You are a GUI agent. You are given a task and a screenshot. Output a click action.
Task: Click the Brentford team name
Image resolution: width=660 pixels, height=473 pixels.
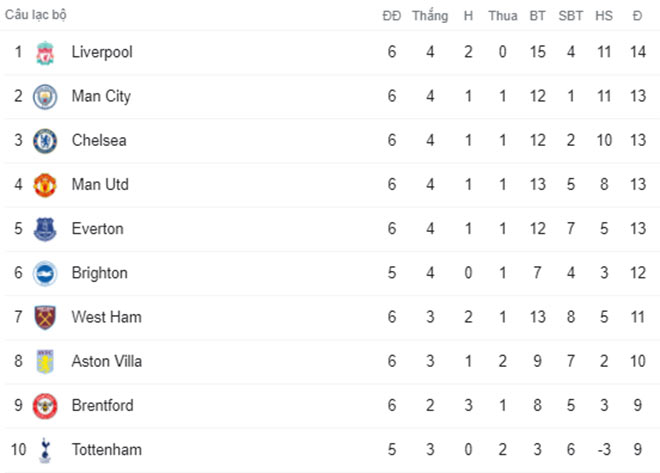(x=102, y=405)
